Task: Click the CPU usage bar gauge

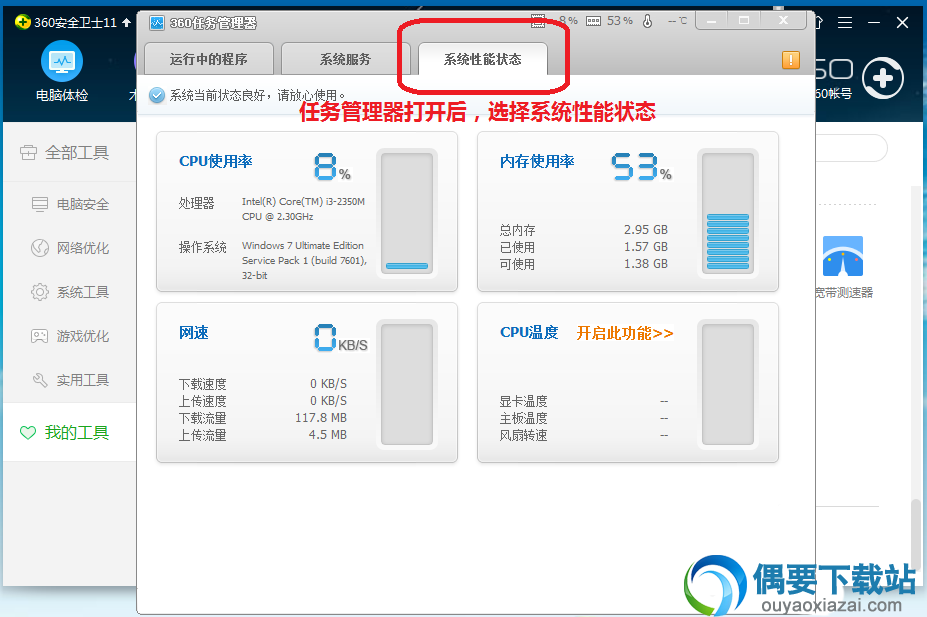Action: [407, 212]
